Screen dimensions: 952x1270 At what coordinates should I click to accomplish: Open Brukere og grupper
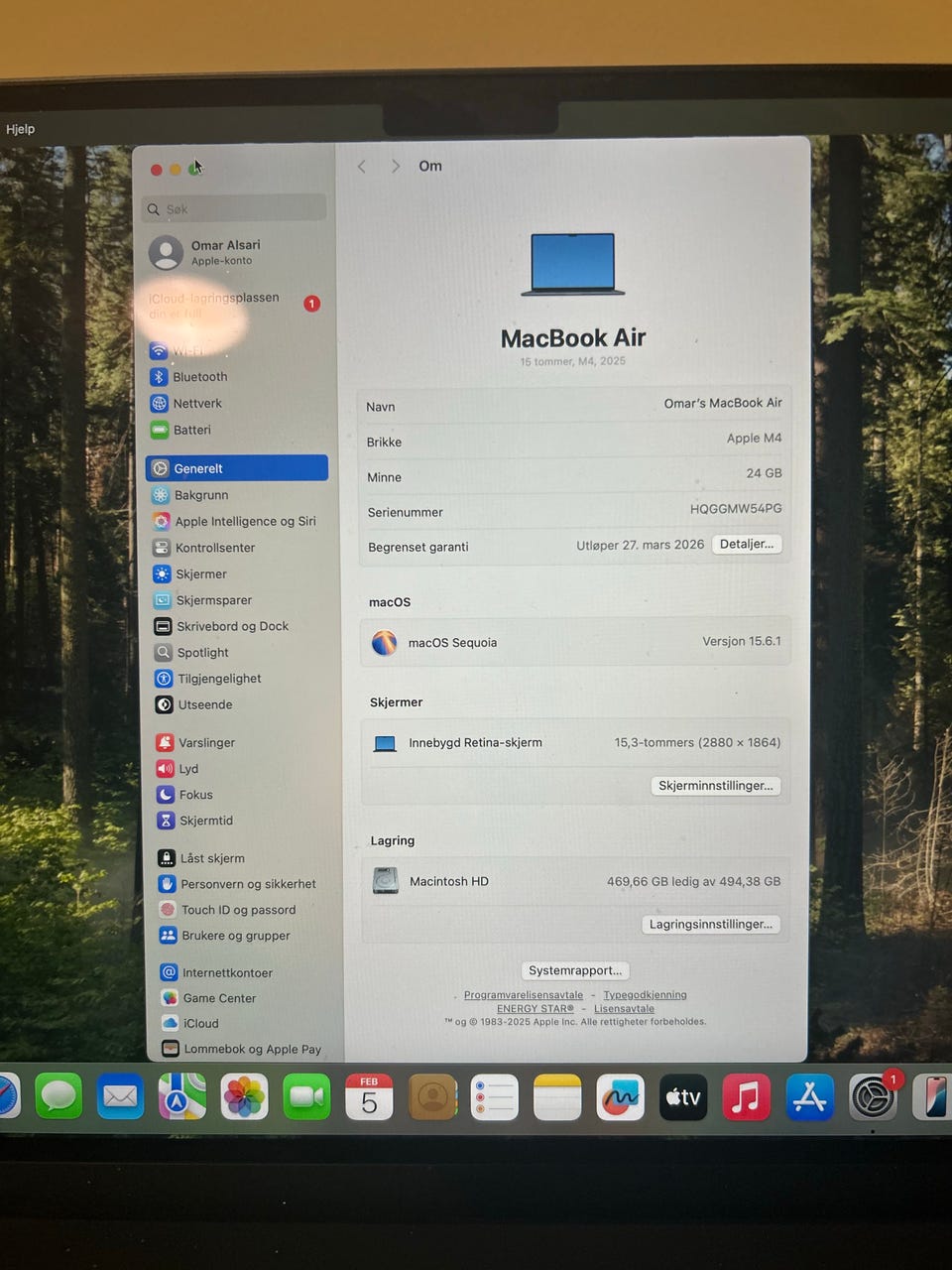tap(225, 936)
